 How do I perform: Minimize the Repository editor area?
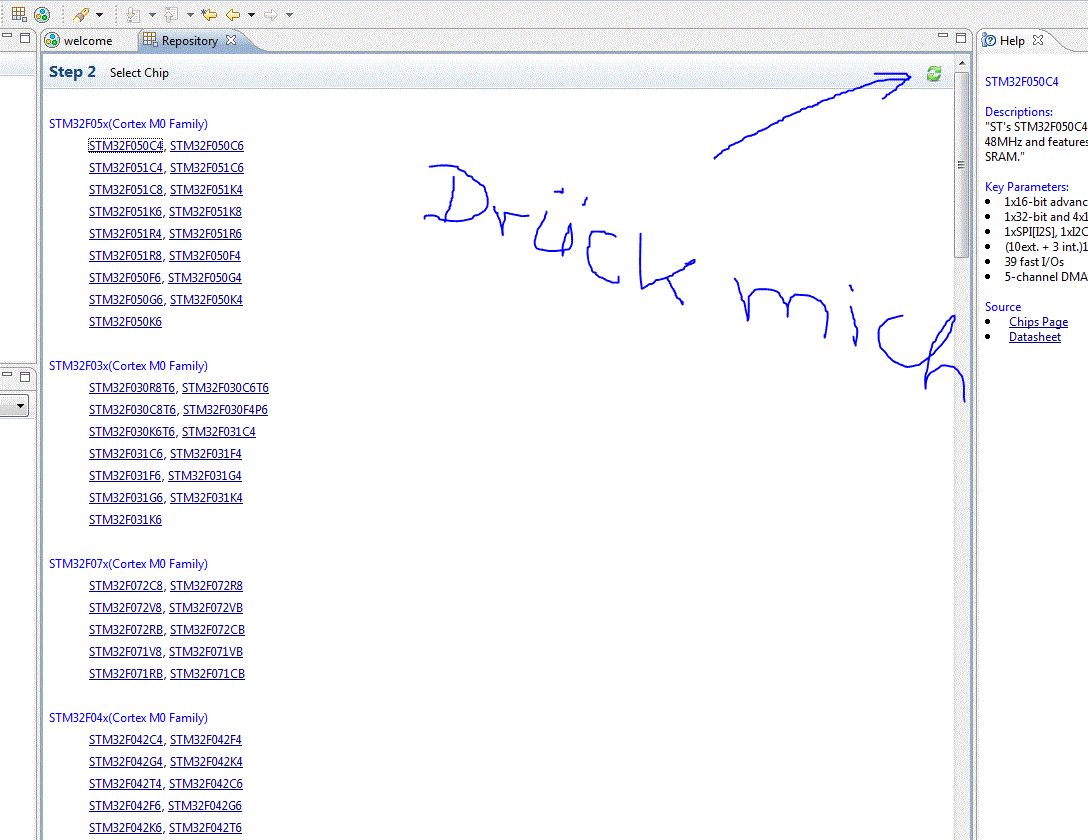click(x=942, y=36)
